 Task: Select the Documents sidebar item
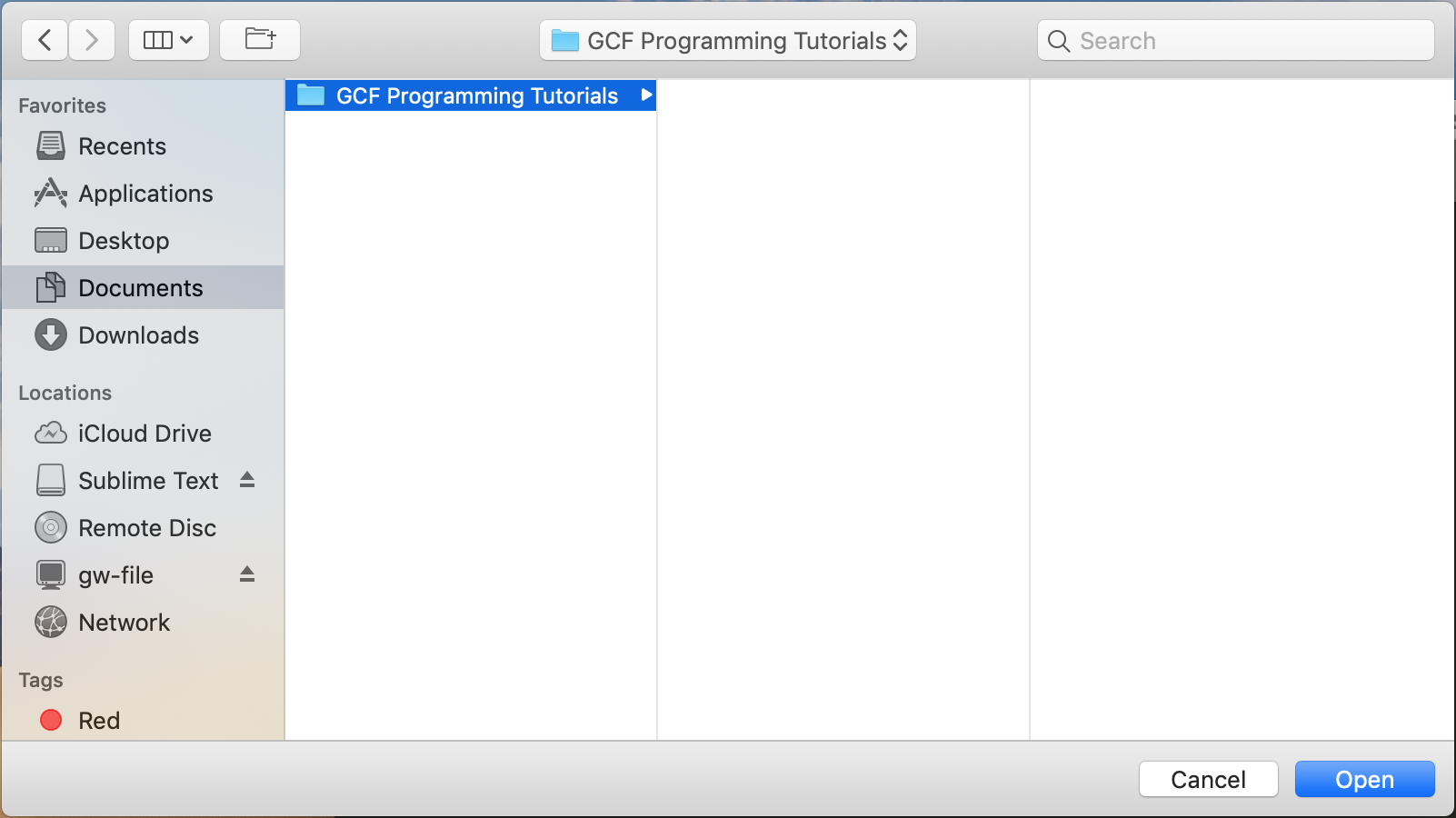pos(141,287)
